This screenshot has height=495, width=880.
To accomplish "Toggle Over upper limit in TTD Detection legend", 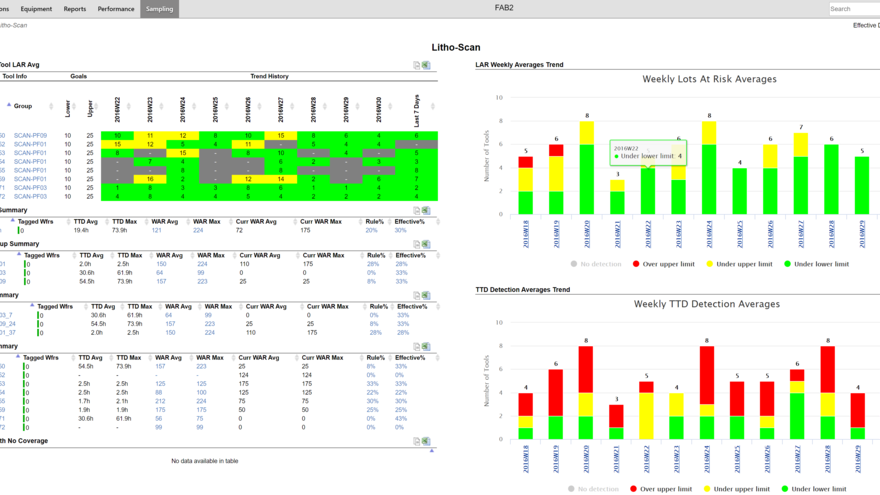I will click(x=661, y=489).
